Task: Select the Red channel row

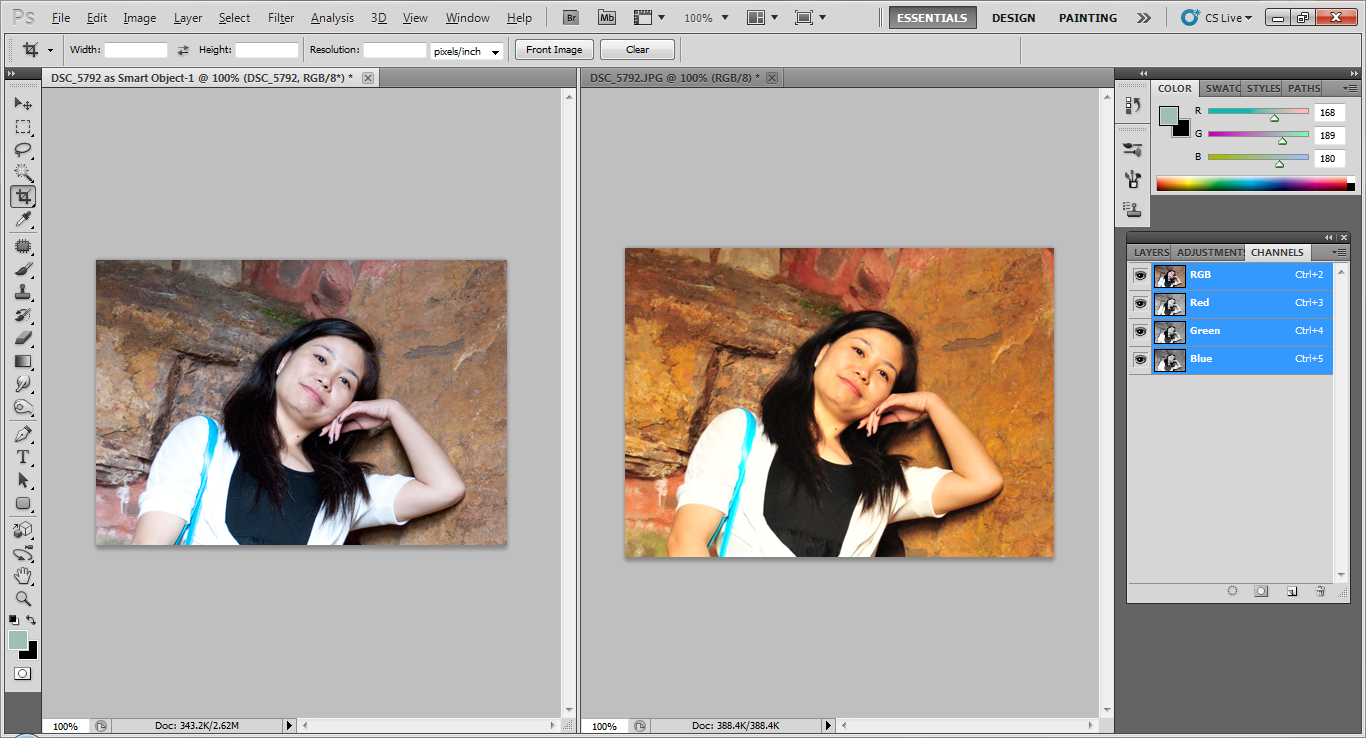Action: point(1242,303)
